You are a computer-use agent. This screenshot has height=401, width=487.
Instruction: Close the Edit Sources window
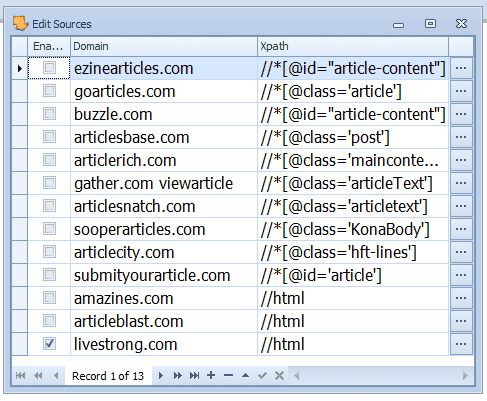coord(461,24)
